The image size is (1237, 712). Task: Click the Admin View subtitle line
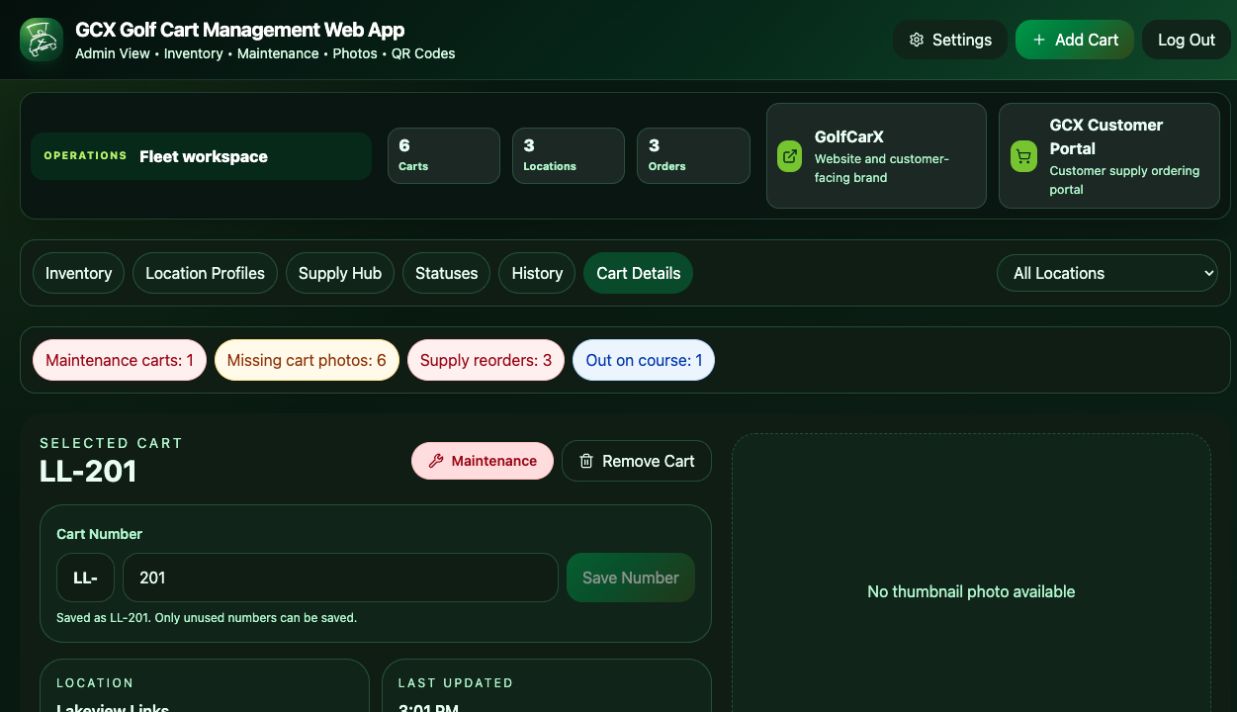[x=265, y=54]
